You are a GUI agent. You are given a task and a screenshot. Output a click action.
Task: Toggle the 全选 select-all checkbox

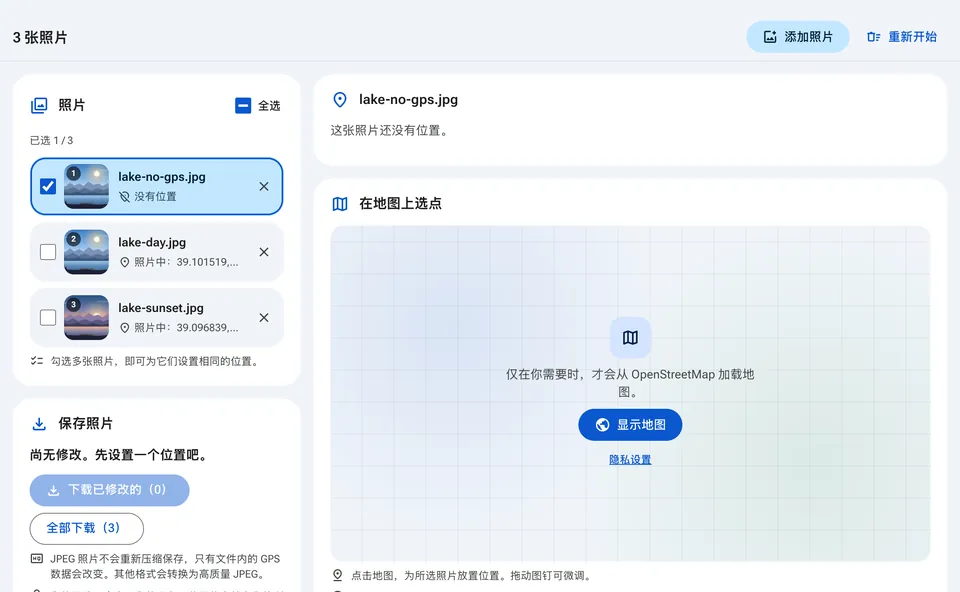(243, 106)
